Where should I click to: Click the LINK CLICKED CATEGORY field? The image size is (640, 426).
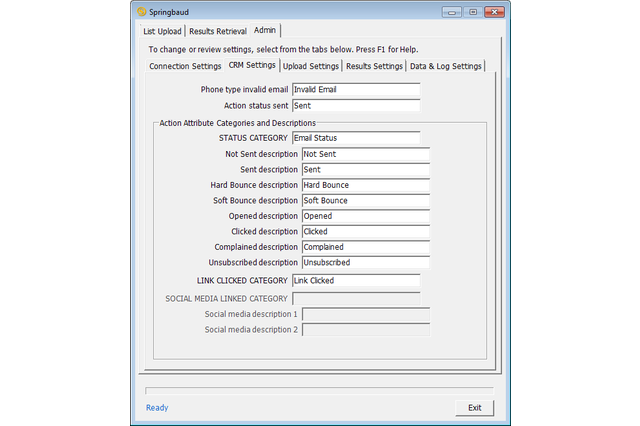pyautogui.click(x=355, y=281)
